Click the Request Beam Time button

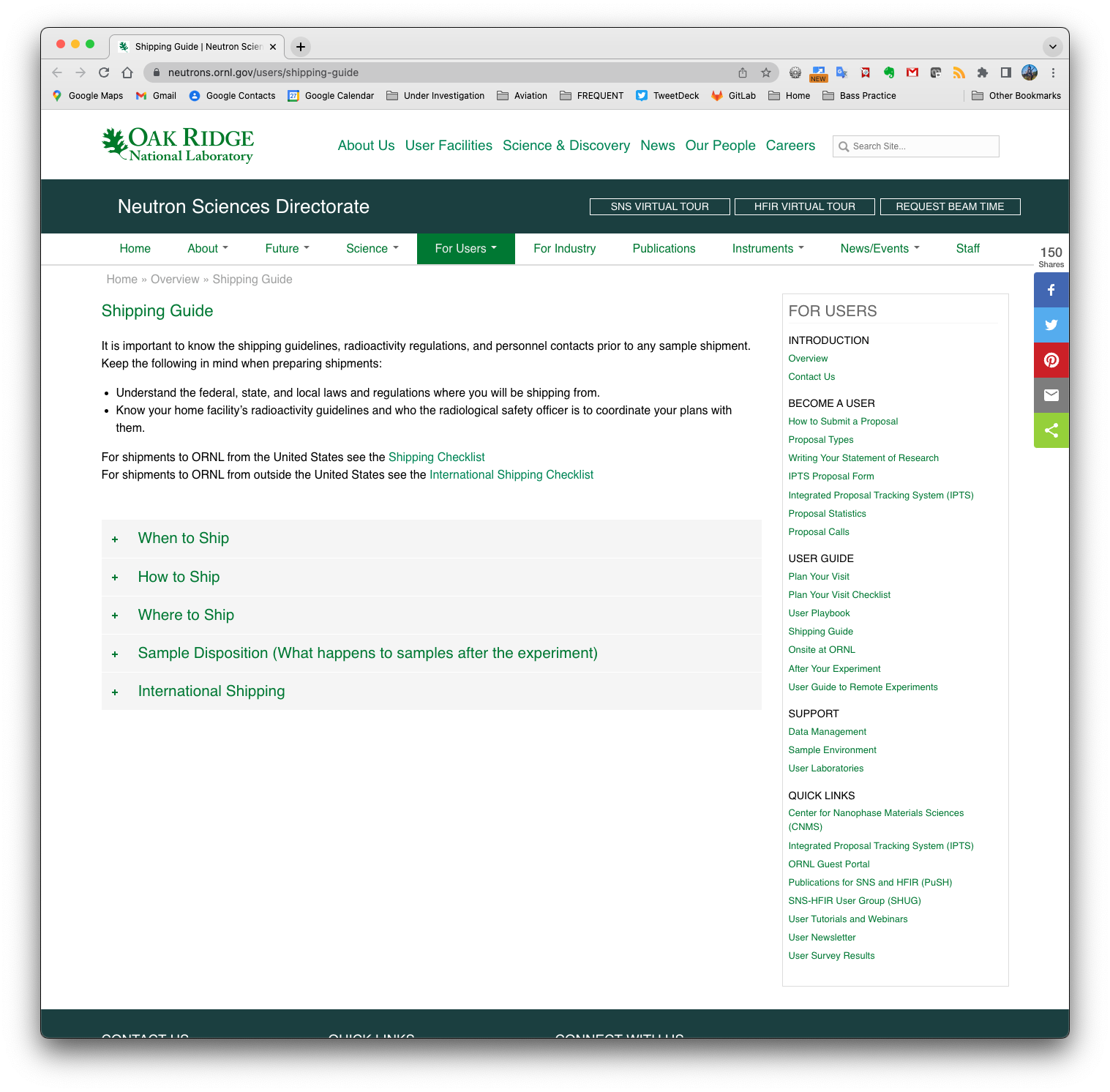949,207
